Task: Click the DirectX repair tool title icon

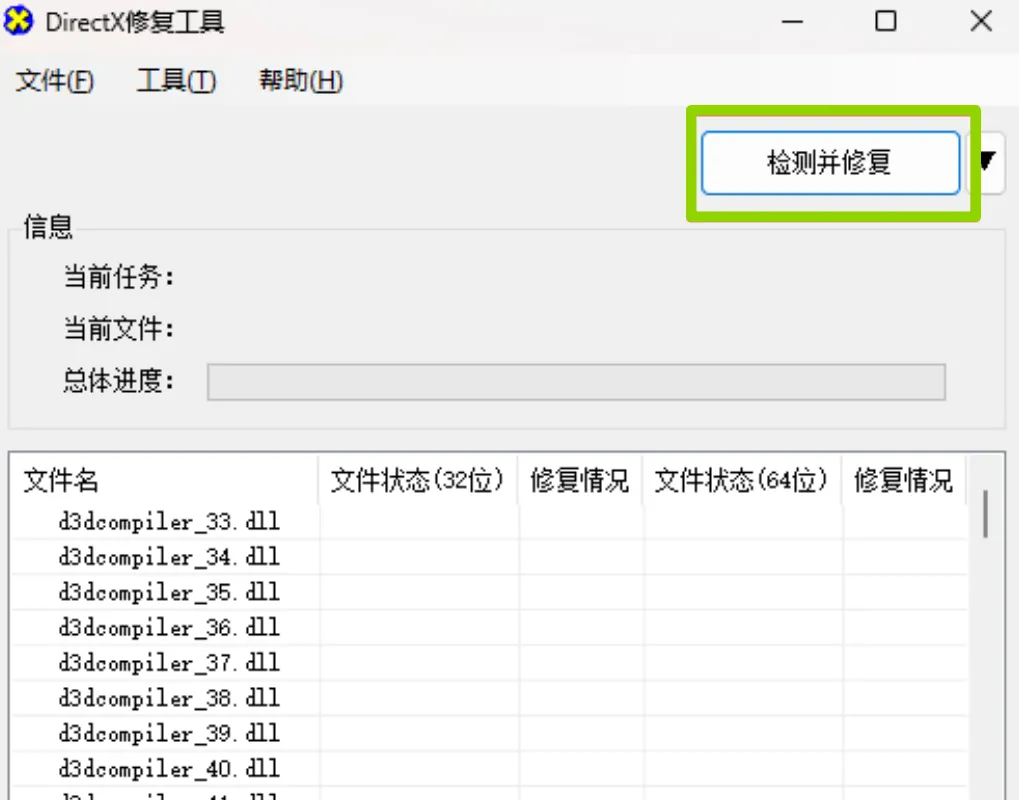Action: pyautogui.click(x=18, y=21)
